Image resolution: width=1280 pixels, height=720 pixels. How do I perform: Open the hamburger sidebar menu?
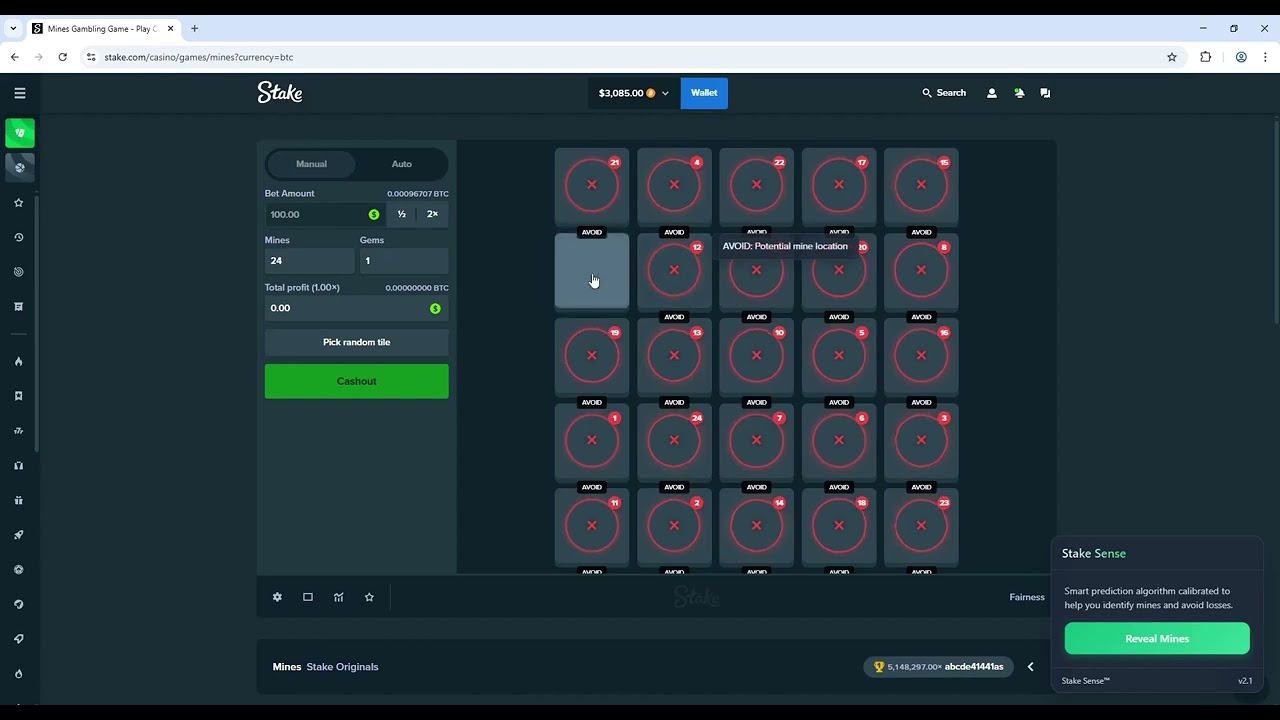[19, 93]
